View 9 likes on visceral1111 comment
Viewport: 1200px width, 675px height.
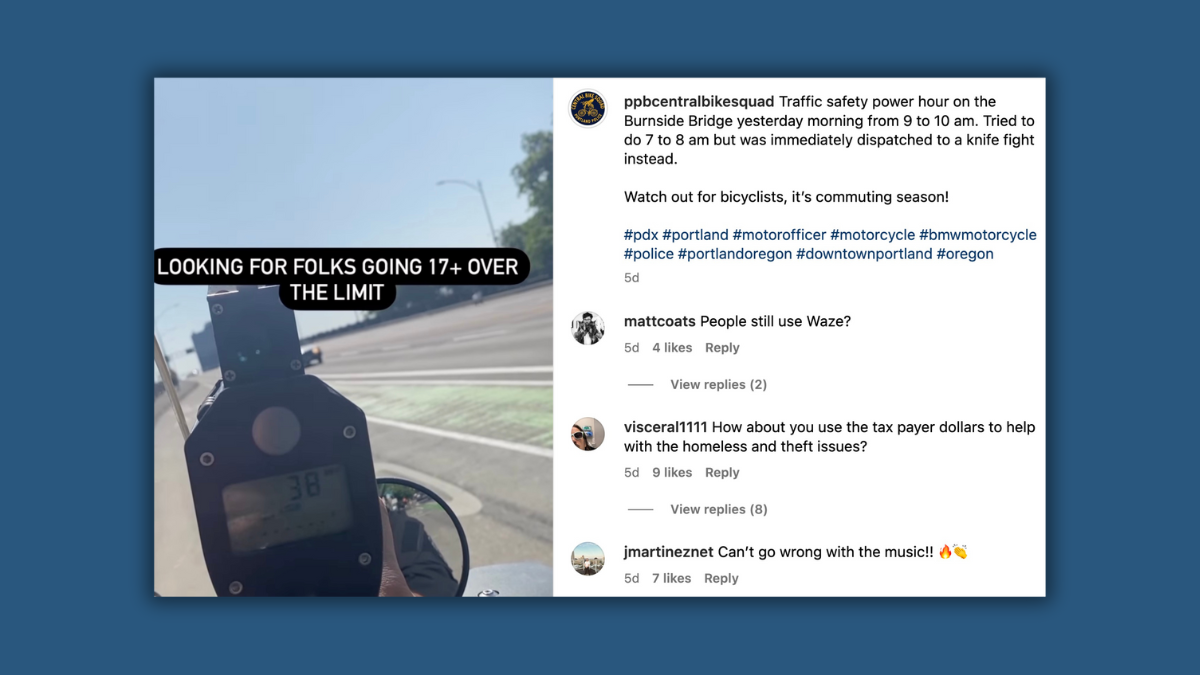[x=672, y=473]
